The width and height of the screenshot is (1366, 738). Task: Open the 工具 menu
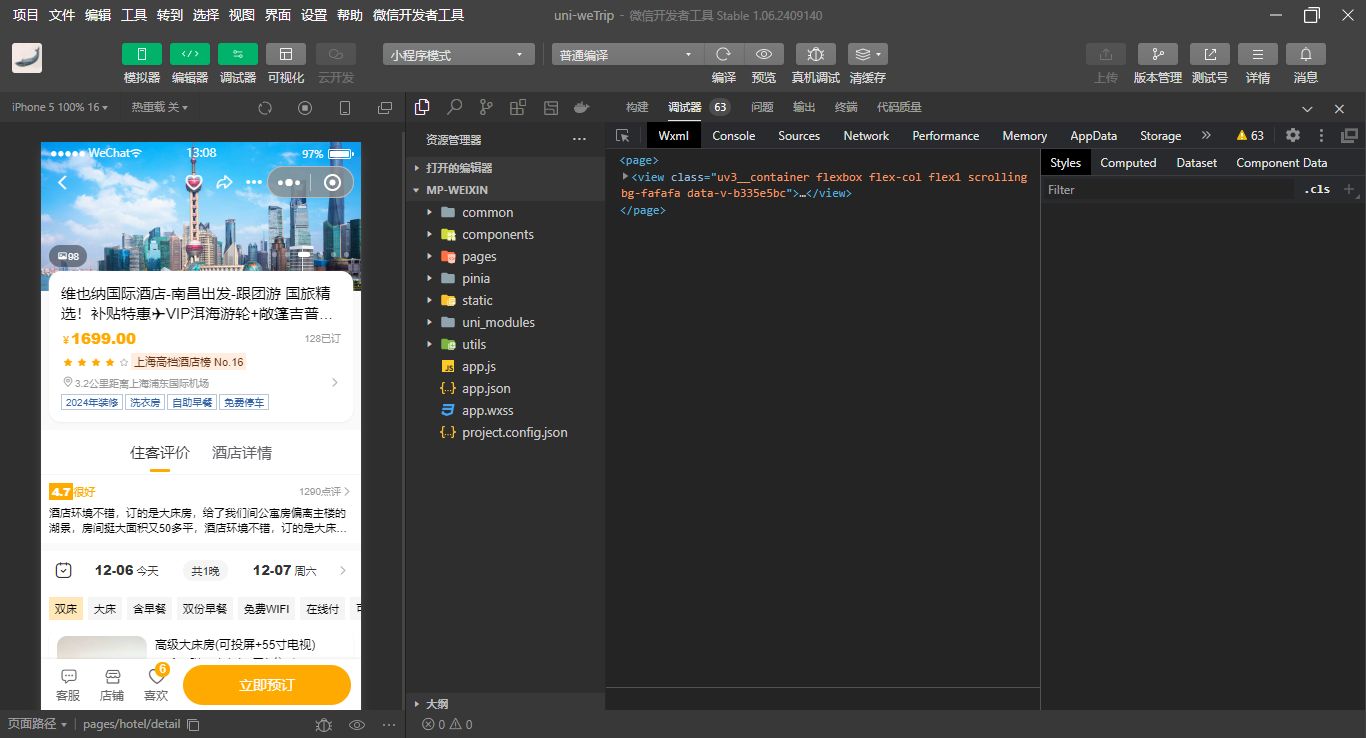click(x=134, y=15)
